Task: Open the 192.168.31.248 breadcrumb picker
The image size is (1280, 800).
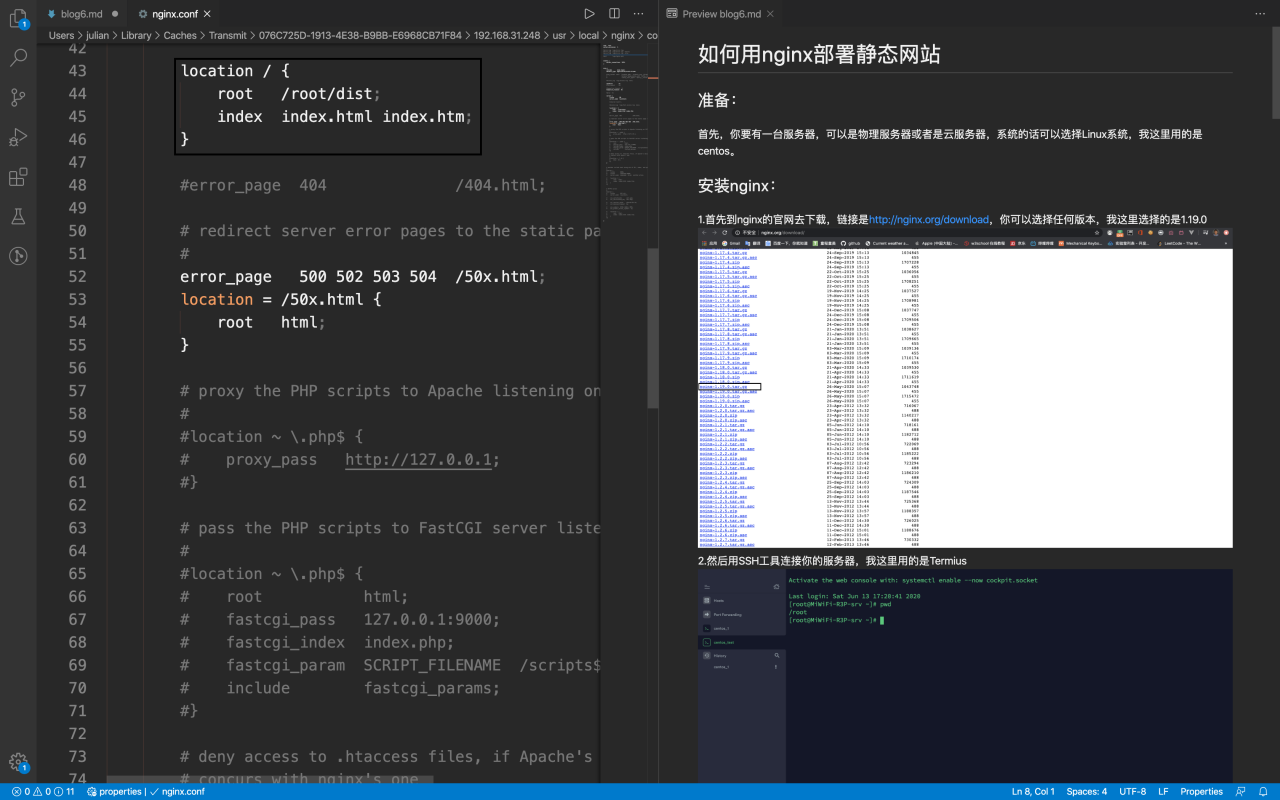Action: (506, 35)
